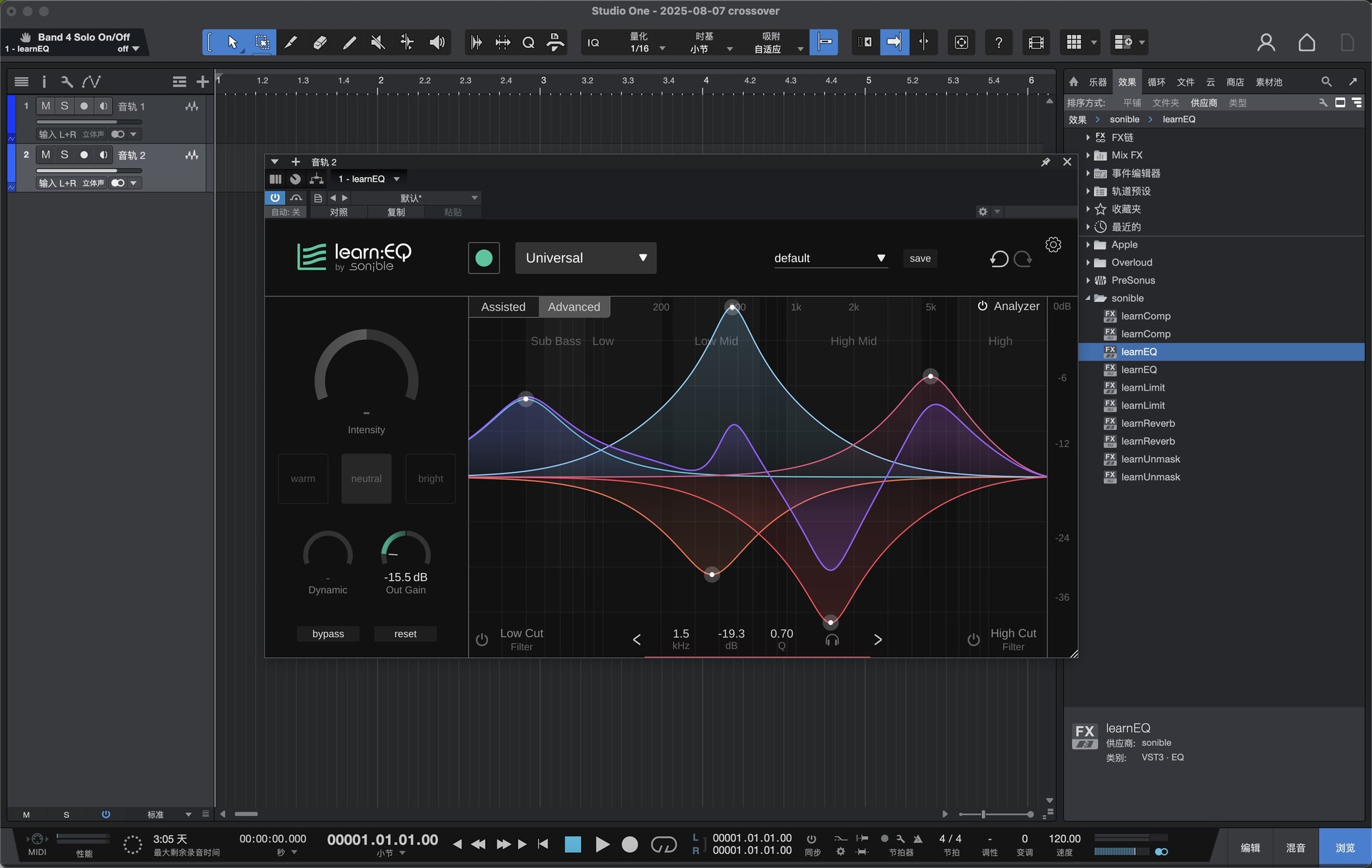The image size is (1372, 868).
Task: Open the 文件 browser tab
Action: tap(1185, 82)
